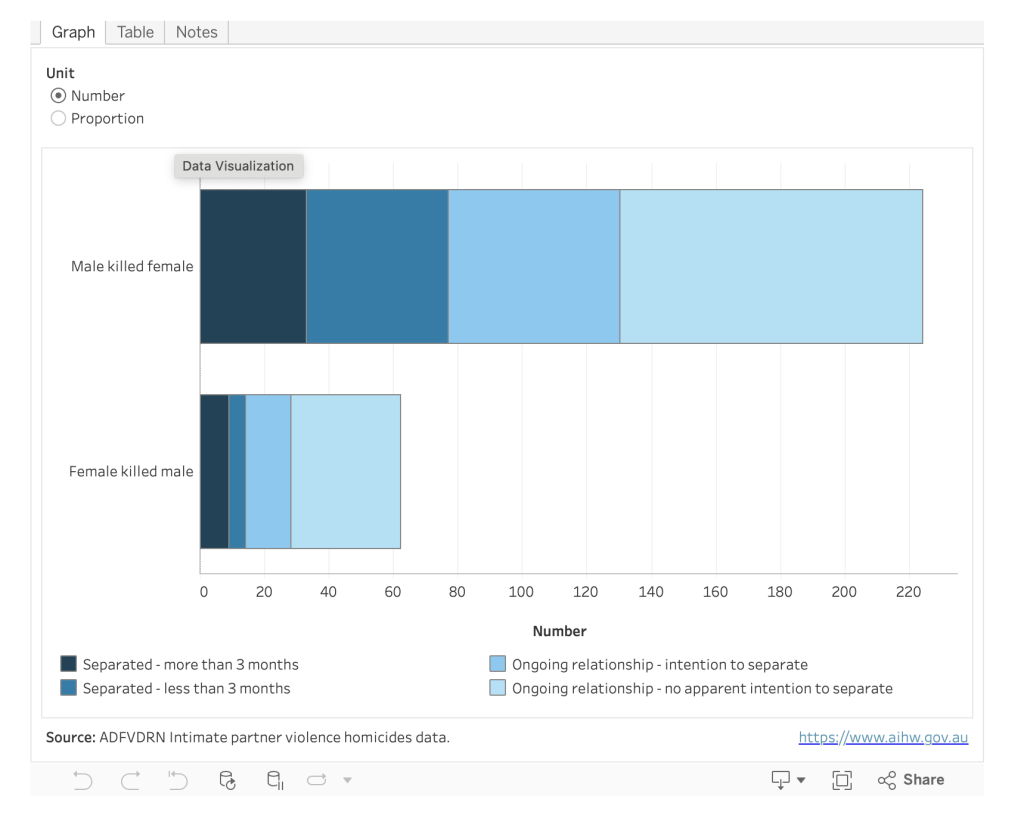The height and width of the screenshot is (818, 1024).
Task: Click the Share button
Action: click(x=911, y=780)
